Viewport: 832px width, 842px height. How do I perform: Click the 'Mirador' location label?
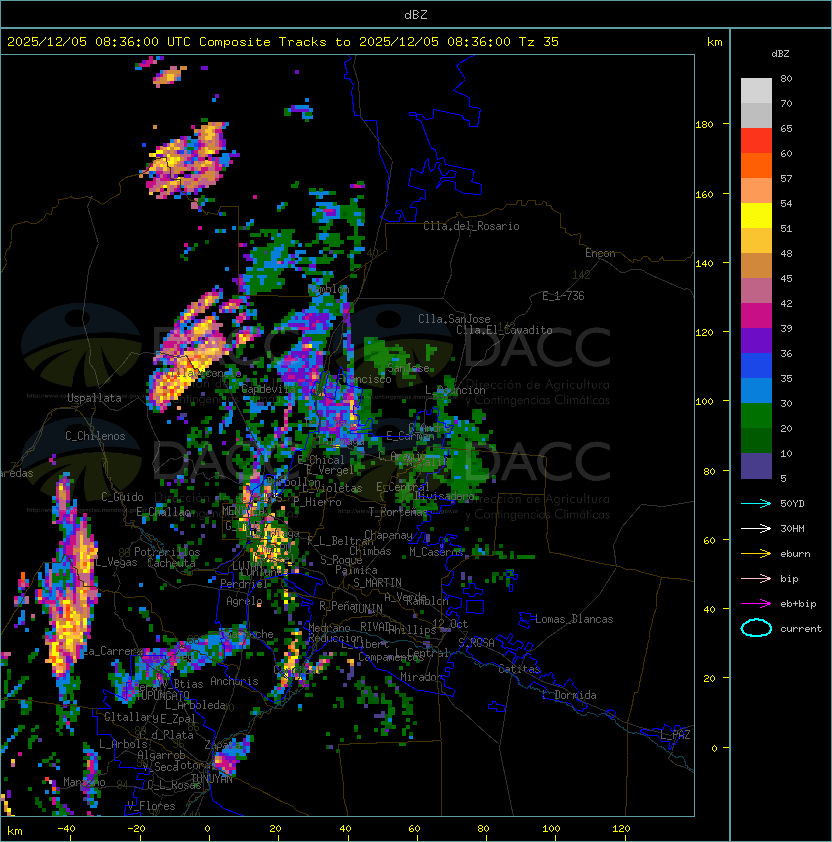(x=421, y=677)
